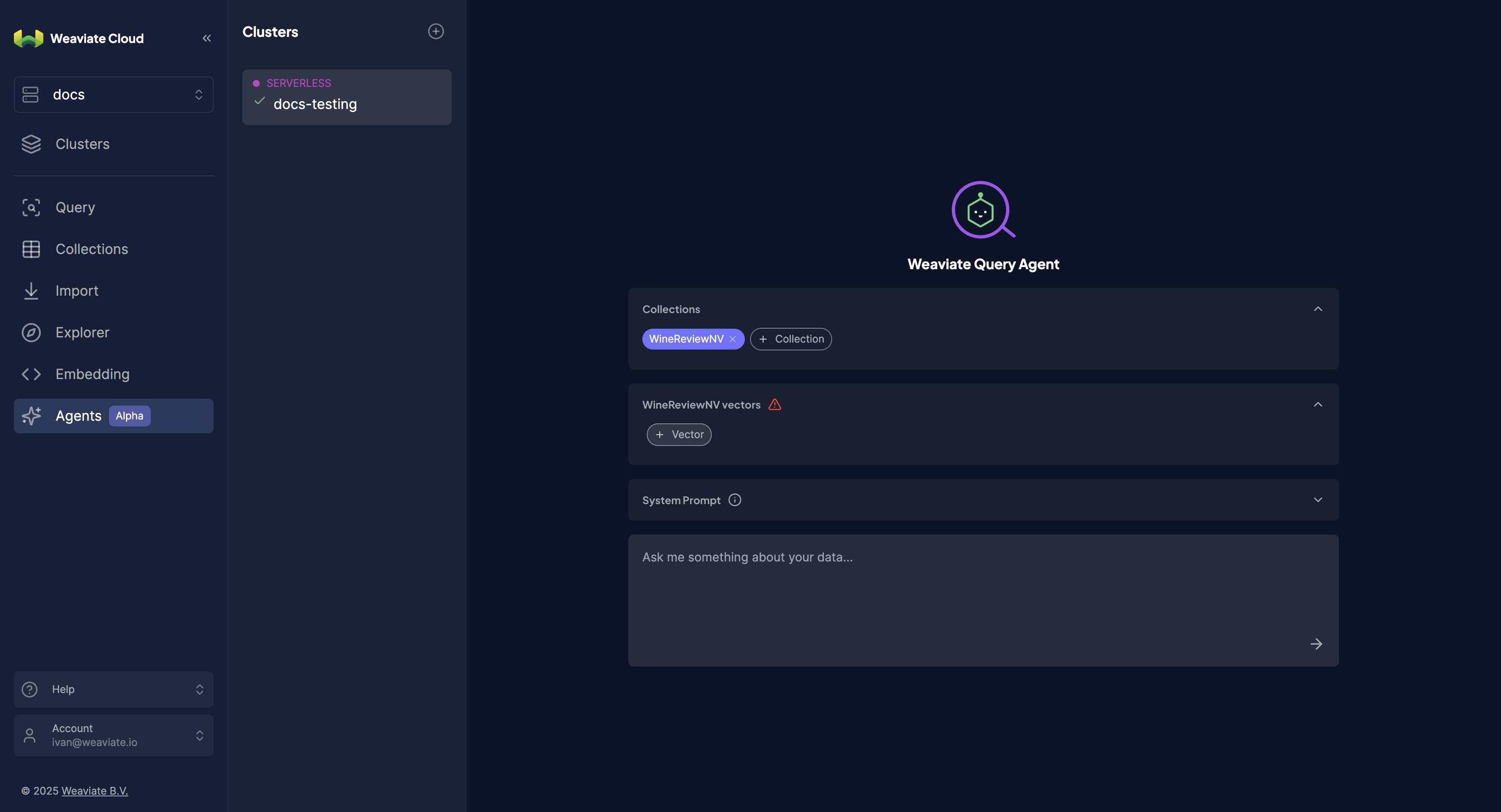
Task: Click System Prompt info icon
Action: (735, 500)
